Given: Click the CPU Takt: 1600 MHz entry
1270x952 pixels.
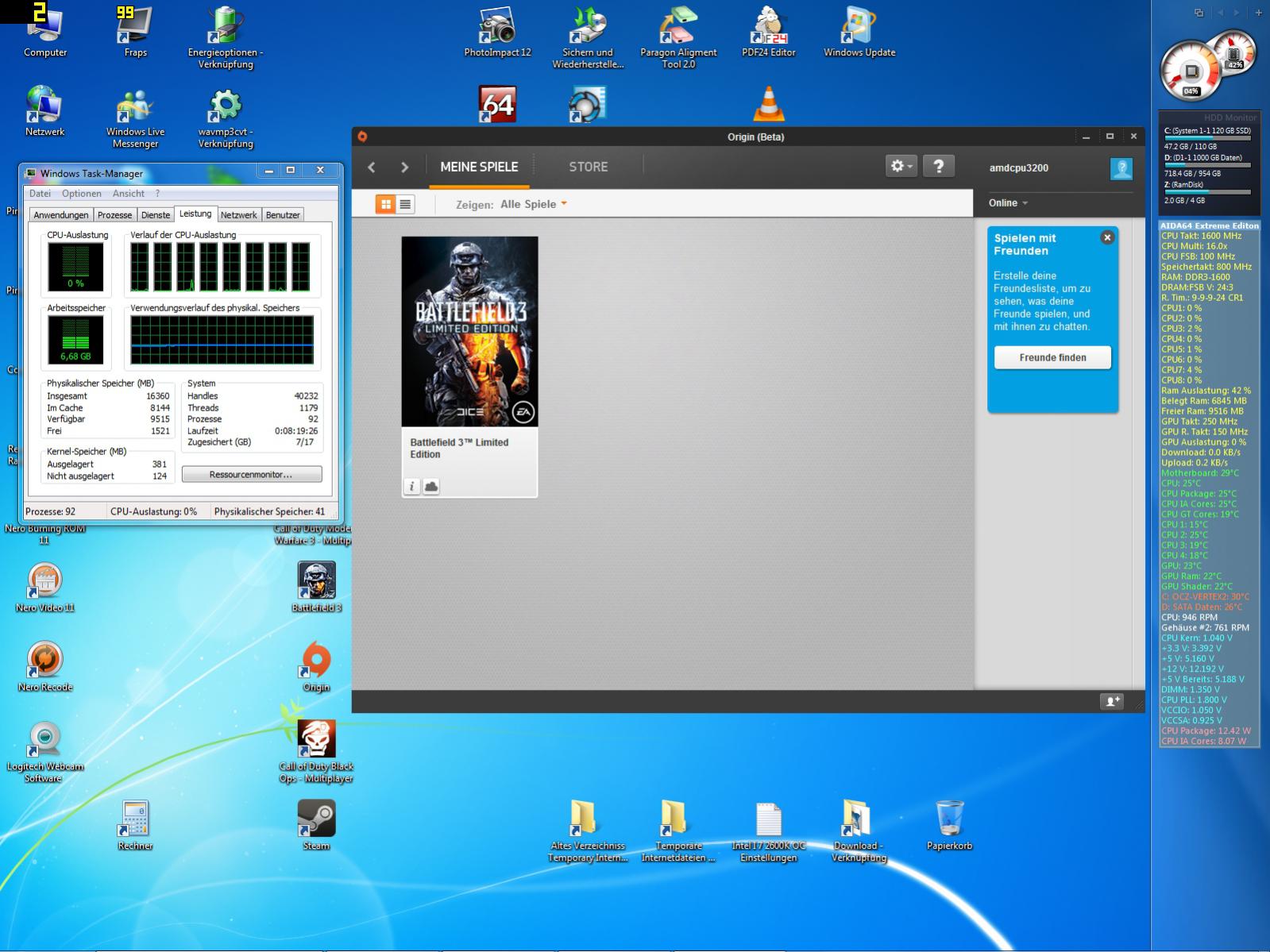Looking at the screenshot, I should point(1201,236).
